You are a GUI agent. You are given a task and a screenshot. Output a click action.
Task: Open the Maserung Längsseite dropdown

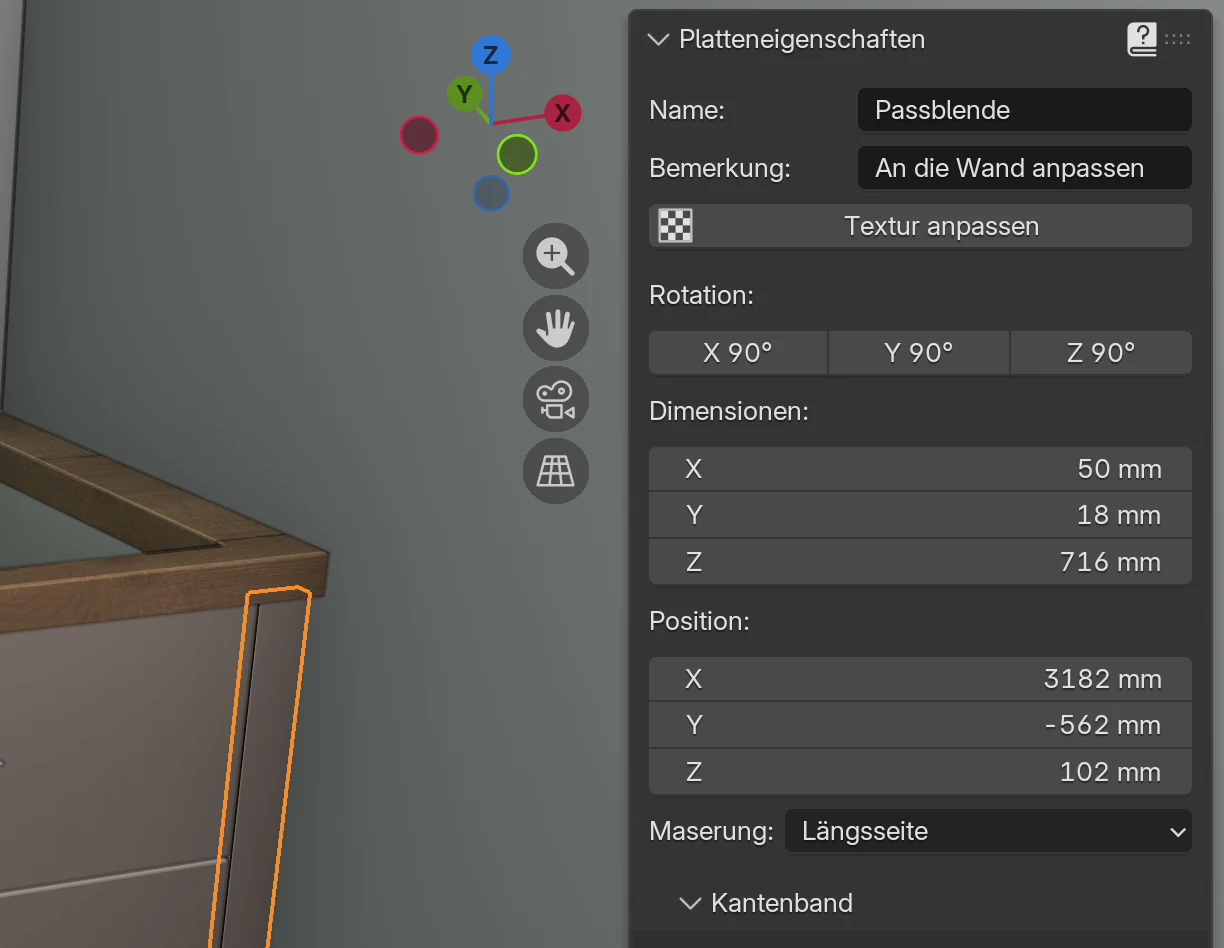pyautogui.click(x=988, y=831)
